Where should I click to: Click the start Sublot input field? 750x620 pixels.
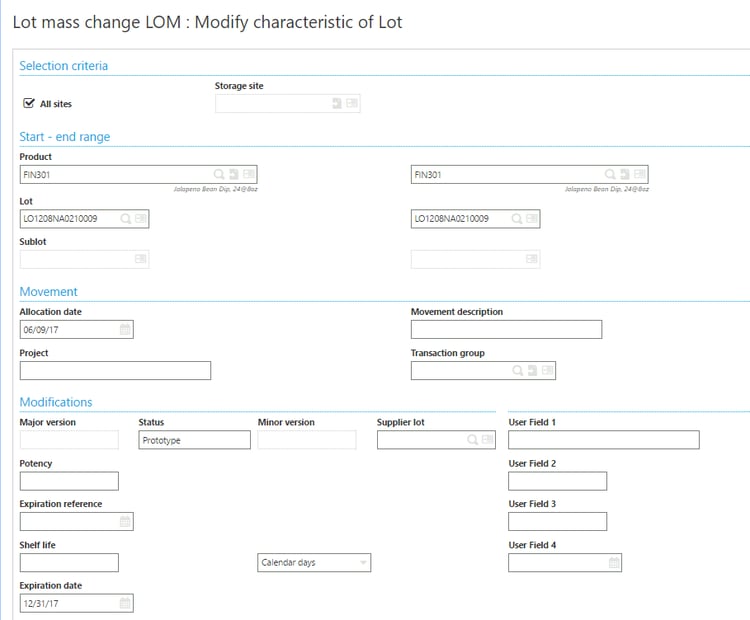pyautogui.click(x=84, y=259)
